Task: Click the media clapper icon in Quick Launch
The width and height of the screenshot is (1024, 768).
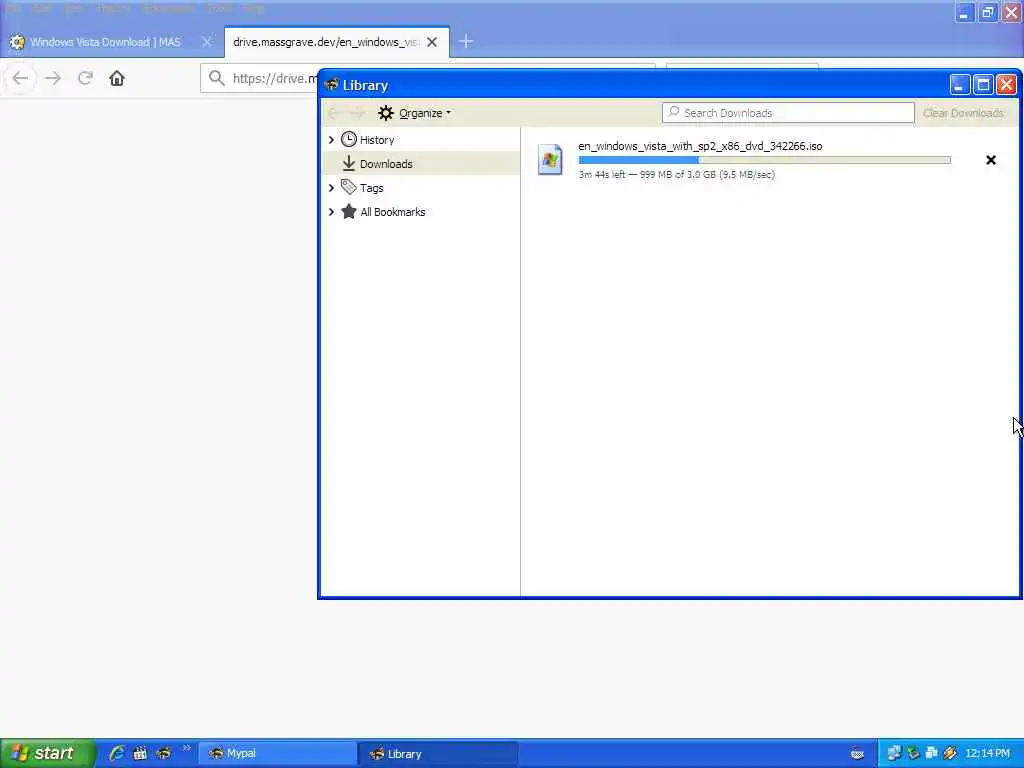Action: click(140, 753)
